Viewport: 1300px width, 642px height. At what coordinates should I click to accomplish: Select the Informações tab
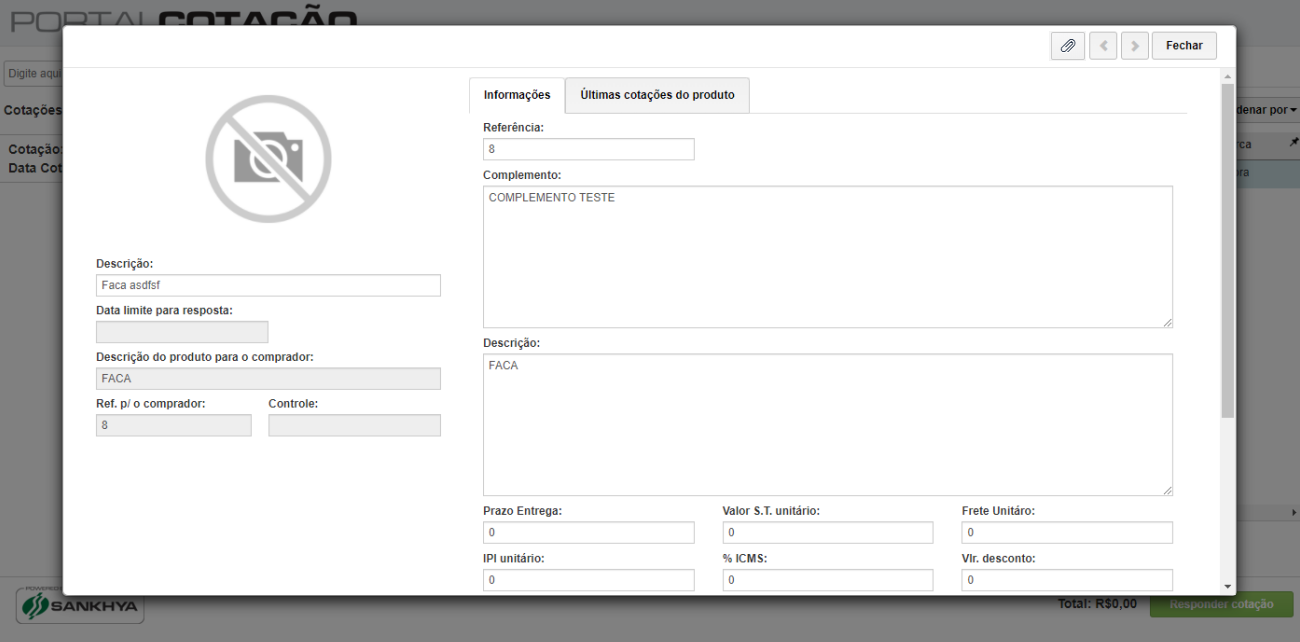pyautogui.click(x=517, y=95)
